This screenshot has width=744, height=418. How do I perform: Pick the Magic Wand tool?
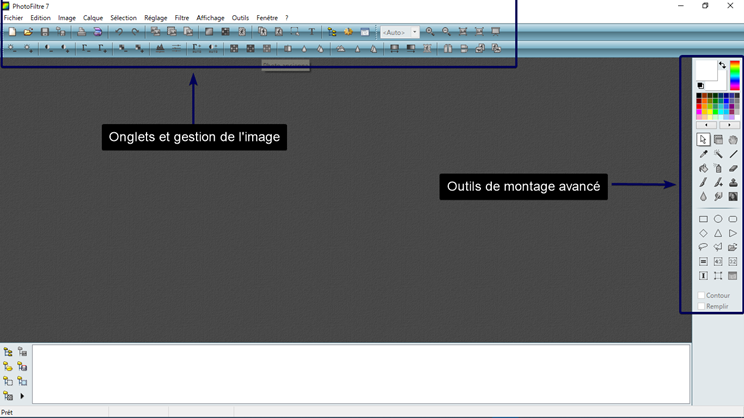[x=718, y=154]
